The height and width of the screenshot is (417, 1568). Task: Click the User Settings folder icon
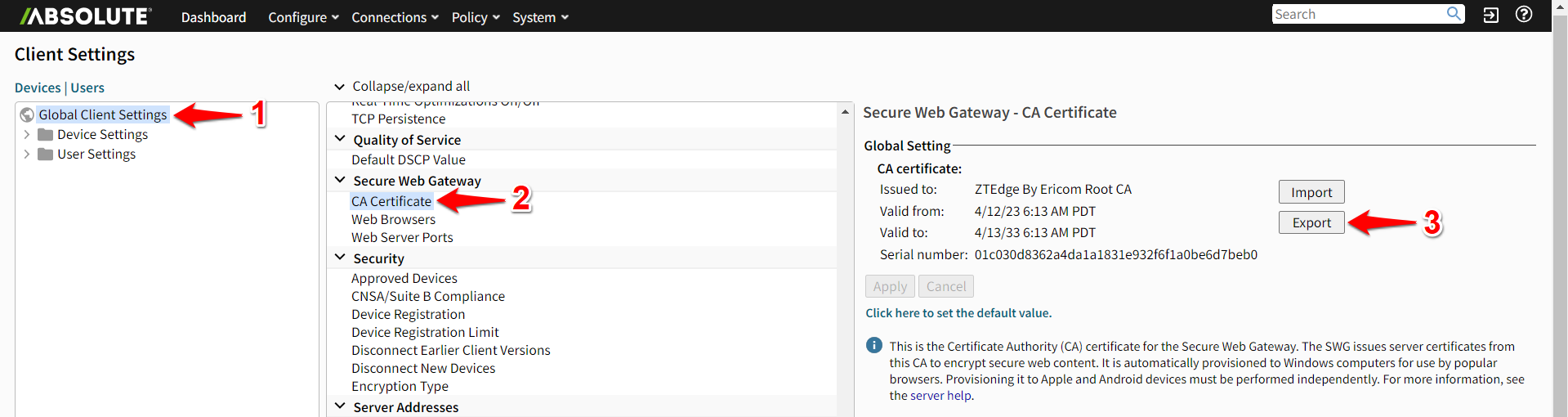tap(46, 155)
